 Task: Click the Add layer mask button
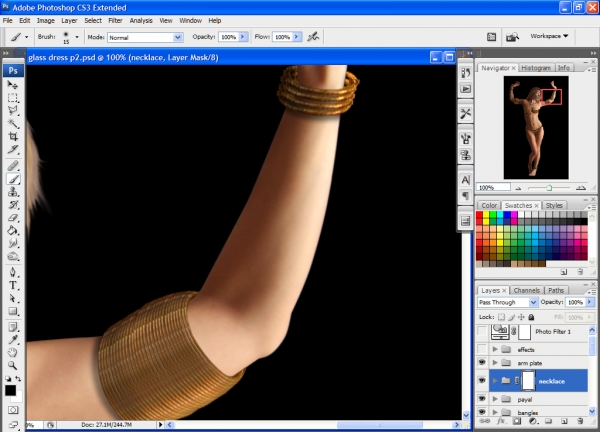(x=517, y=421)
